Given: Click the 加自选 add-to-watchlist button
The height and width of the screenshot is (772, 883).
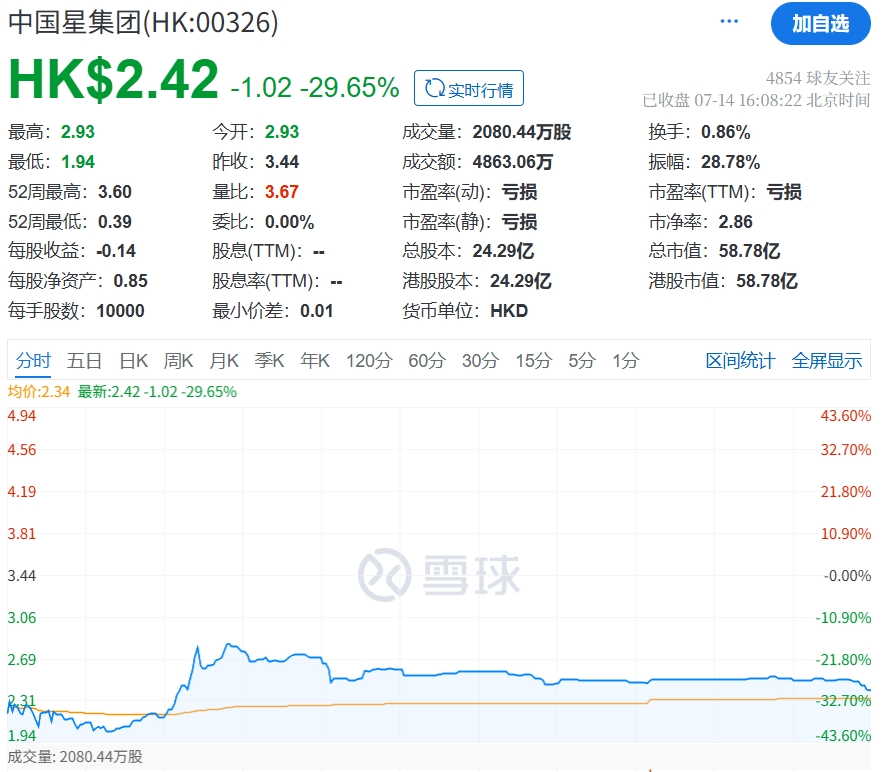Looking at the screenshot, I should click(820, 24).
